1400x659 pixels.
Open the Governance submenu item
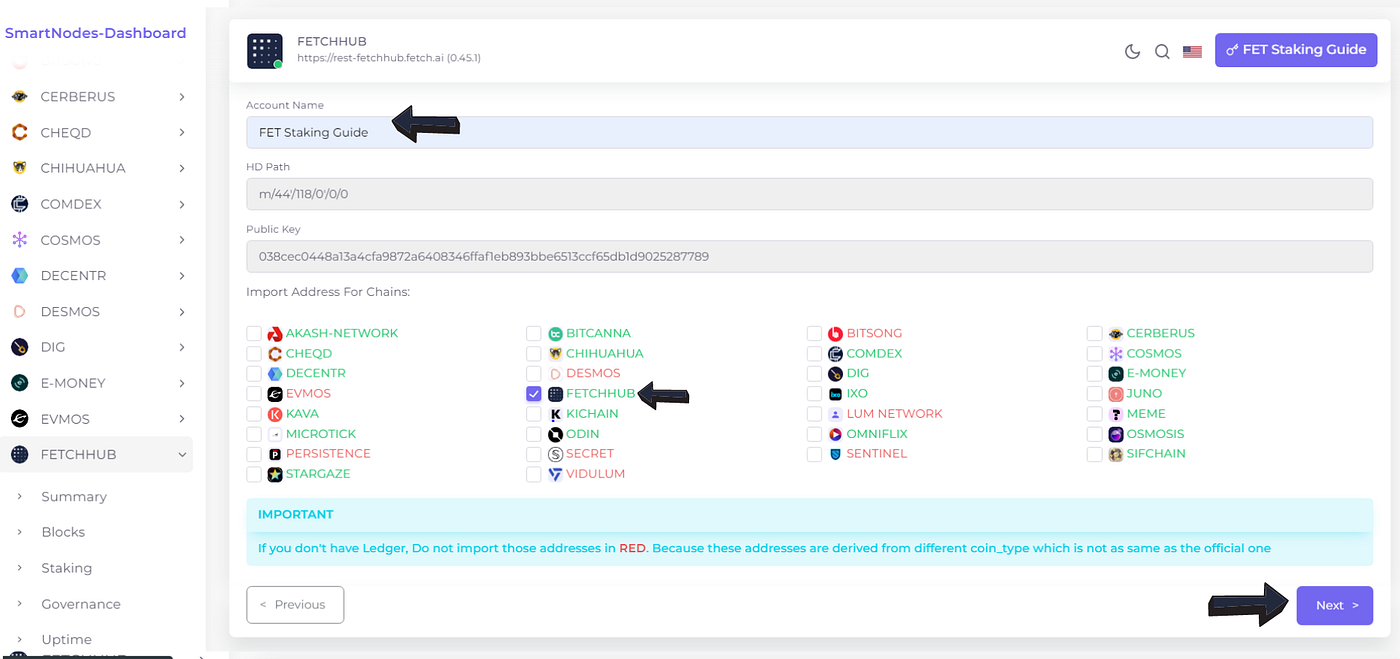click(81, 604)
